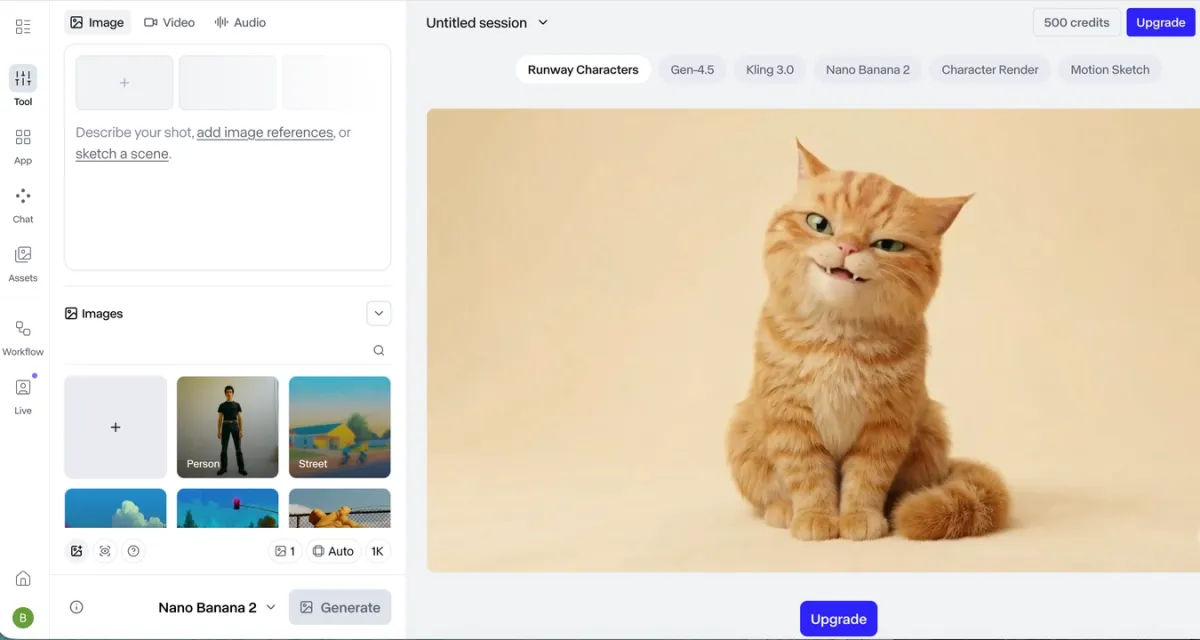The image size is (1200, 640).
Task: Click the help question mark icon
Action: 134,551
